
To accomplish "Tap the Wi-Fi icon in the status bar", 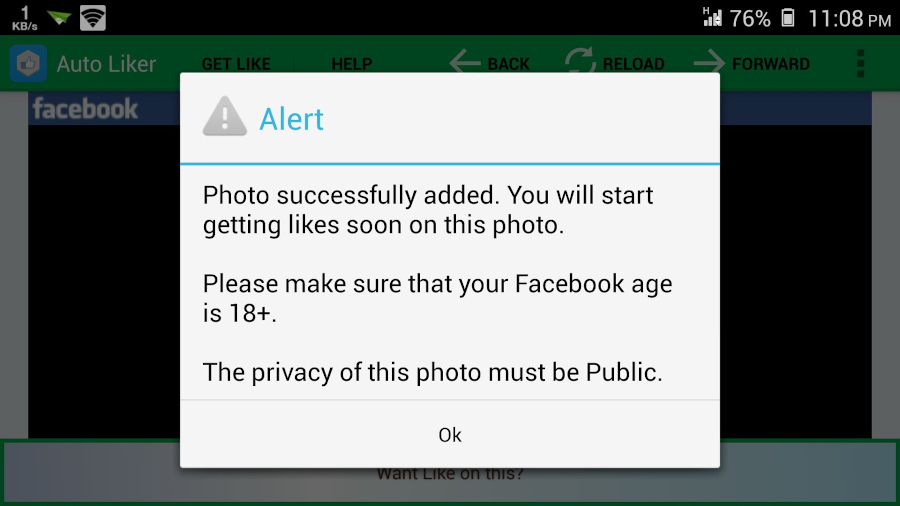I will coord(92,18).
